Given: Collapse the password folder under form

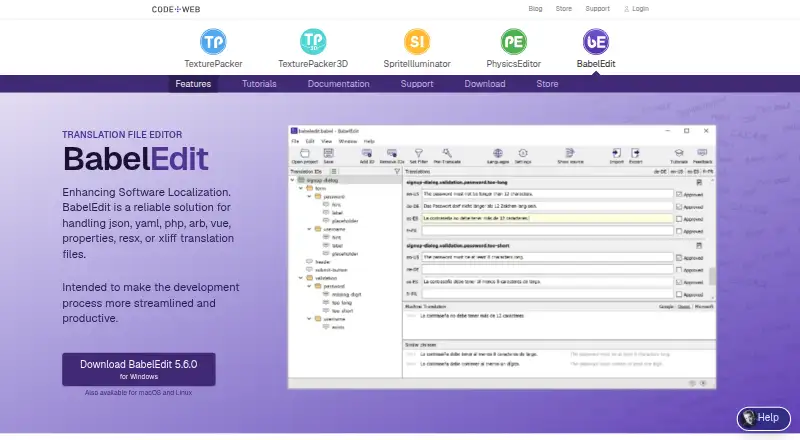Looking at the screenshot, I should coord(309,197).
